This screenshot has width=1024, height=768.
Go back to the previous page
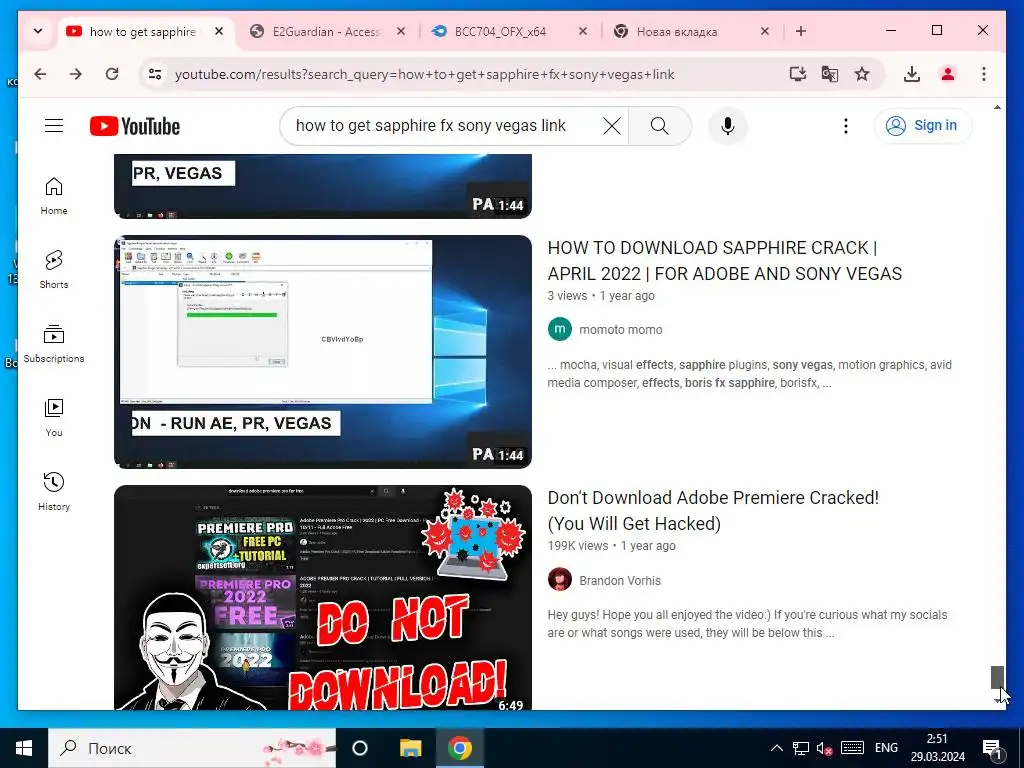40,74
